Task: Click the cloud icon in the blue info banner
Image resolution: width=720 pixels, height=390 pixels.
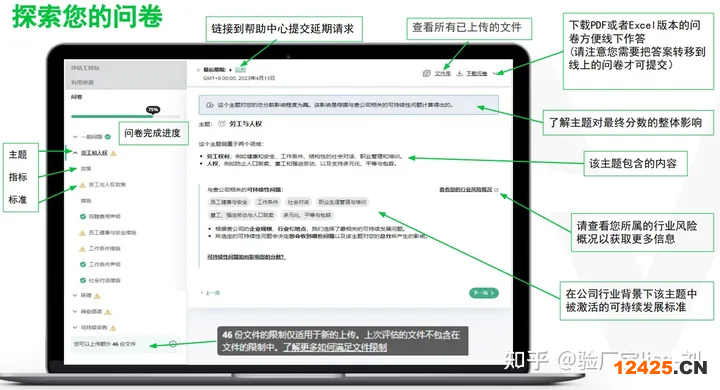Action: [210, 105]
